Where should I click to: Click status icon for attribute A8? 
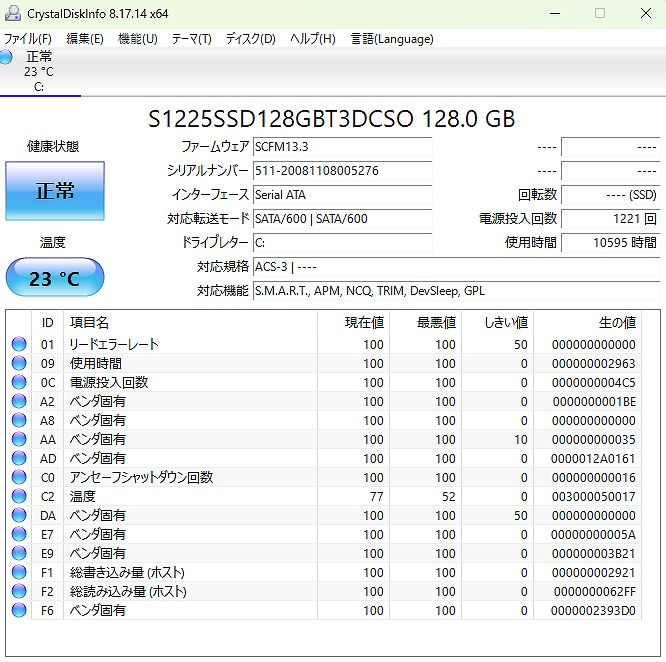(19, 420)
